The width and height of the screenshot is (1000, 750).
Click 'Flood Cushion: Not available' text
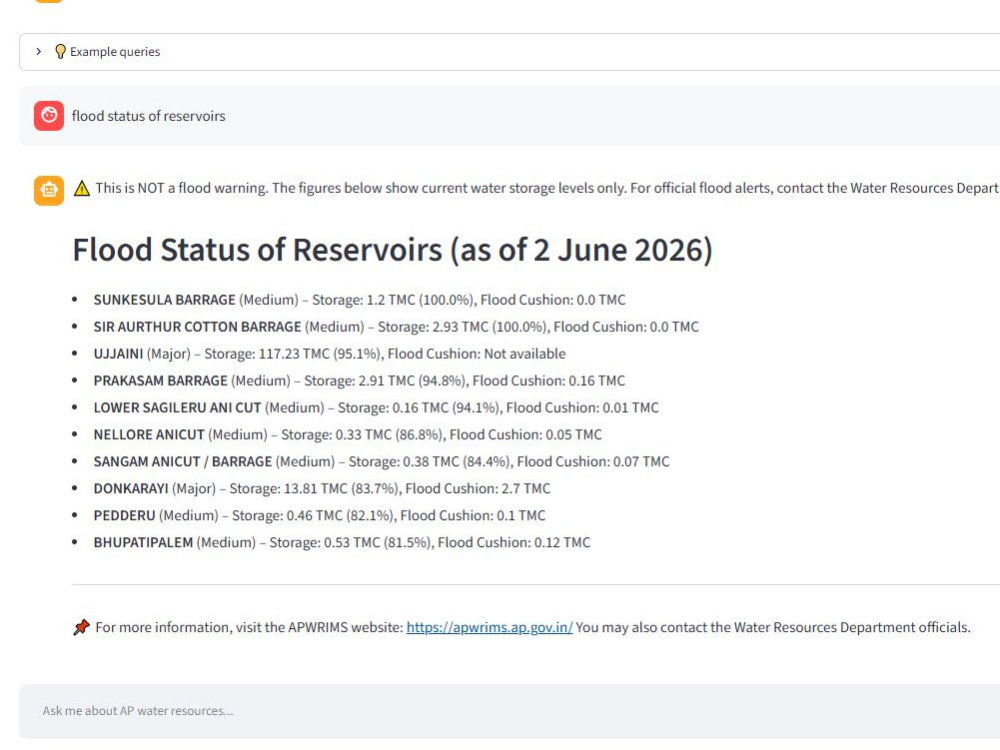(x=476, y=354)
